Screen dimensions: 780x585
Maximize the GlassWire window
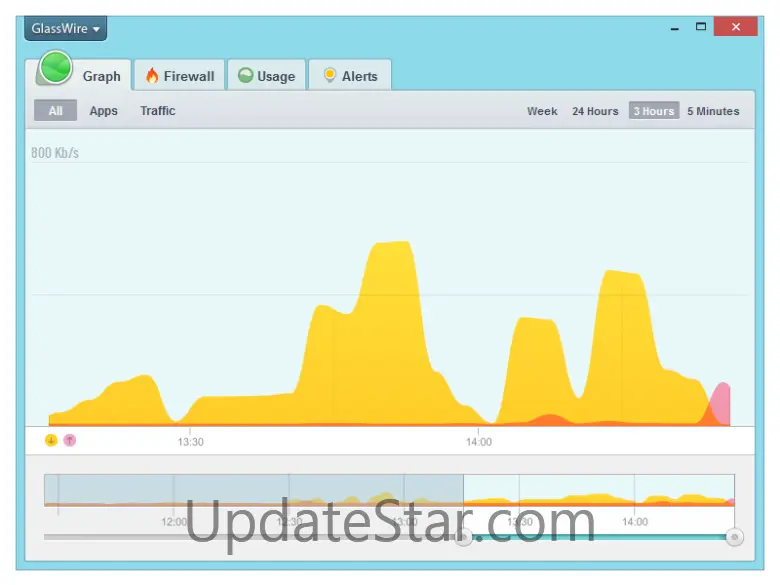coord(701,26)
